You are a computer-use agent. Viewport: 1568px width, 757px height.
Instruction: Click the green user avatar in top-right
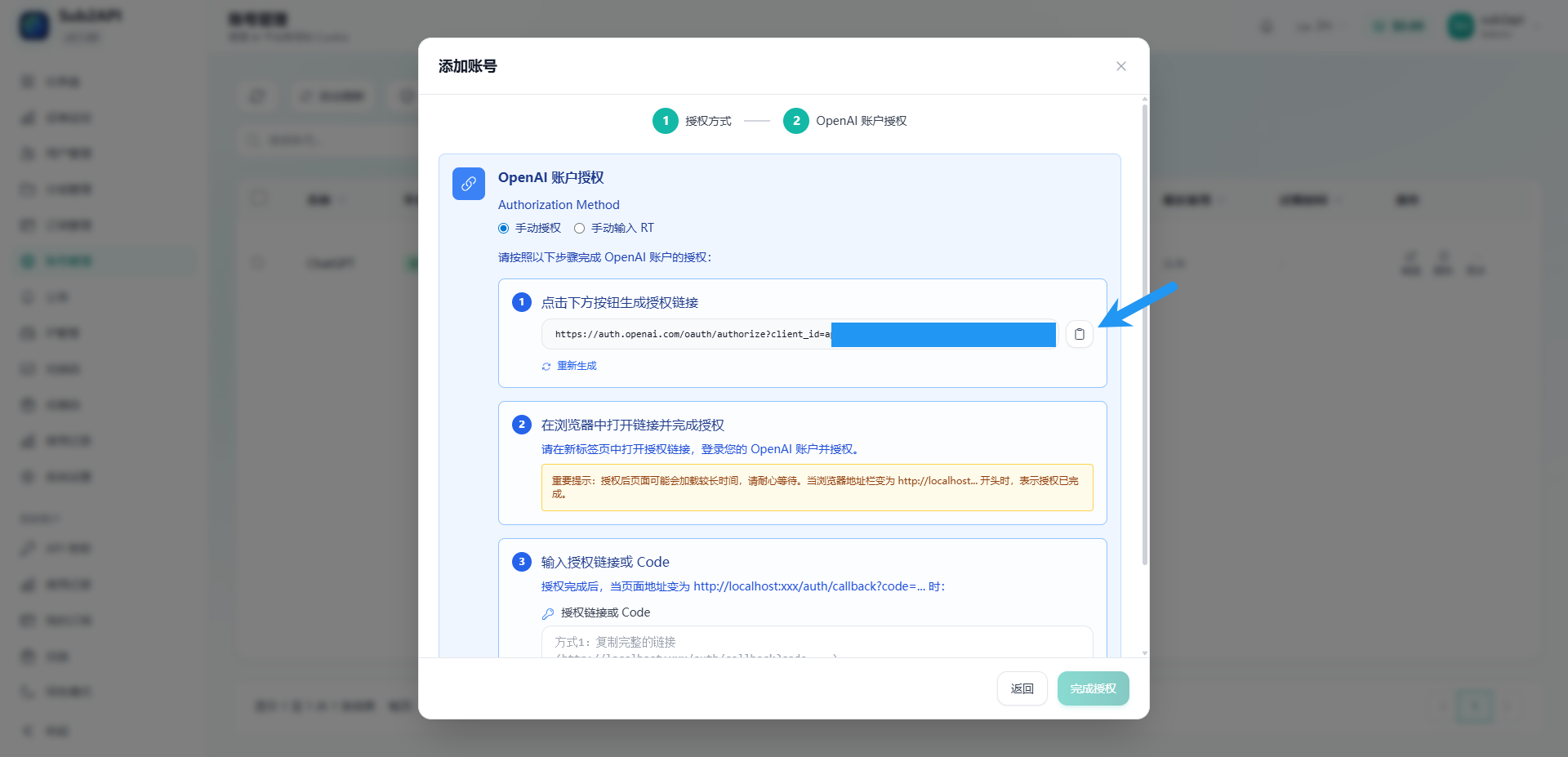click(1460, 25)
